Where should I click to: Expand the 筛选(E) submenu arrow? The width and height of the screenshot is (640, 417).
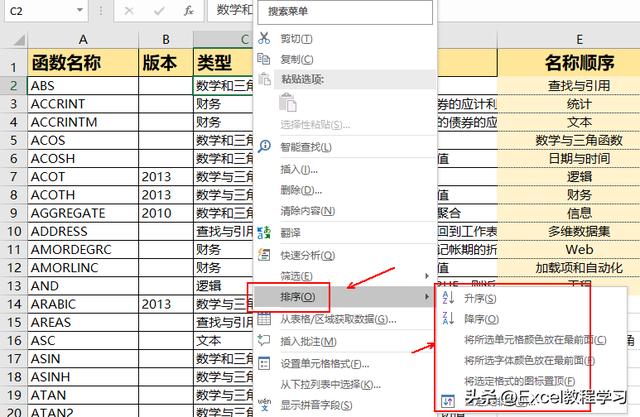(427, 276)
